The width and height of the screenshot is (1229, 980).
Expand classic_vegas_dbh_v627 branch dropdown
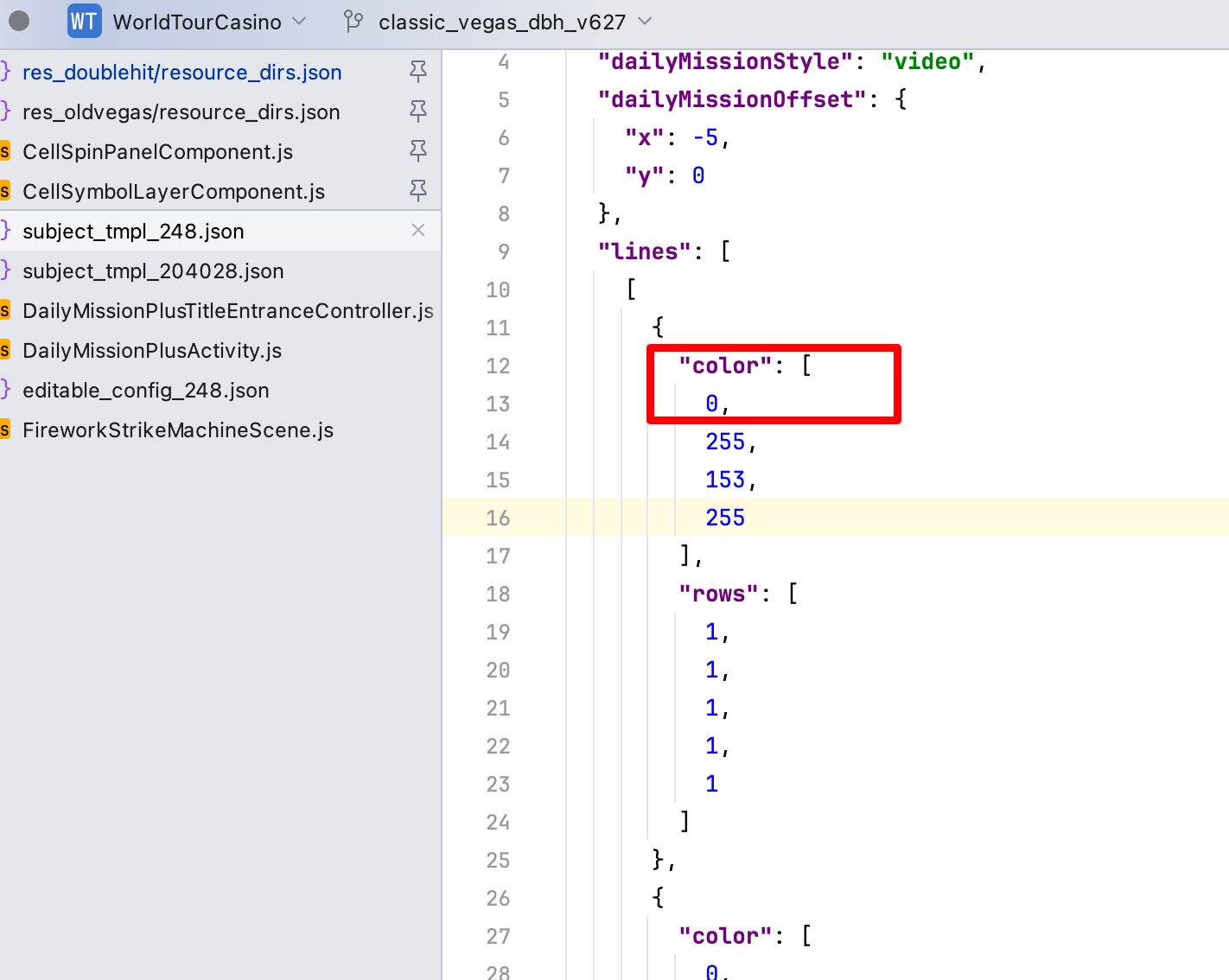pyautogui.click(x=644, y=22)
